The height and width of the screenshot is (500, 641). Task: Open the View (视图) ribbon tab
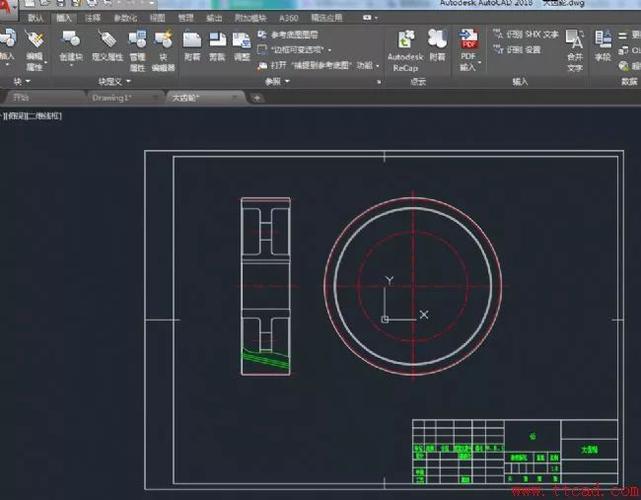pyautogui.click(x=157, y=18)
